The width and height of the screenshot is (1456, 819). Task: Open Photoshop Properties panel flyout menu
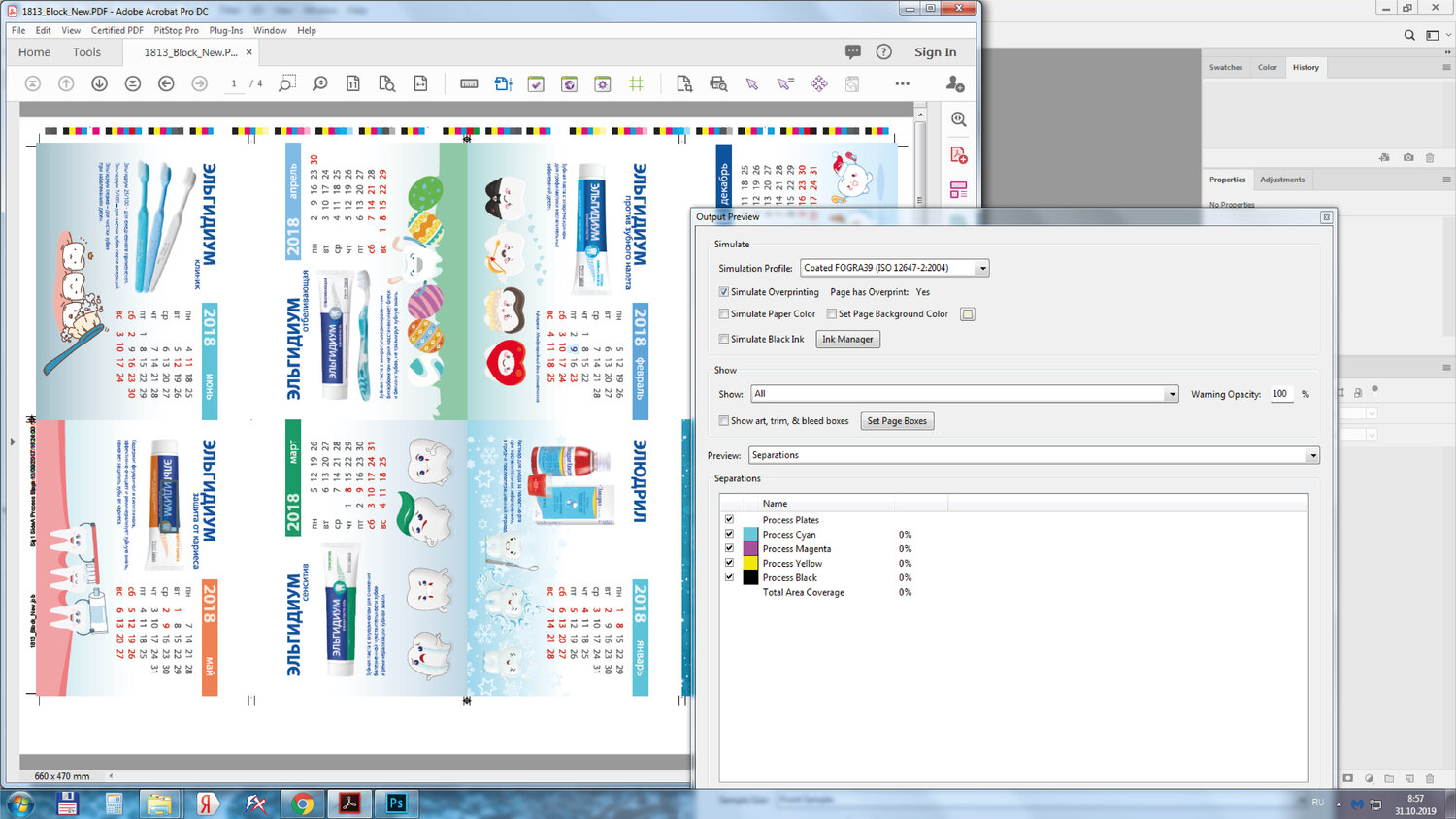(1446, 180)
